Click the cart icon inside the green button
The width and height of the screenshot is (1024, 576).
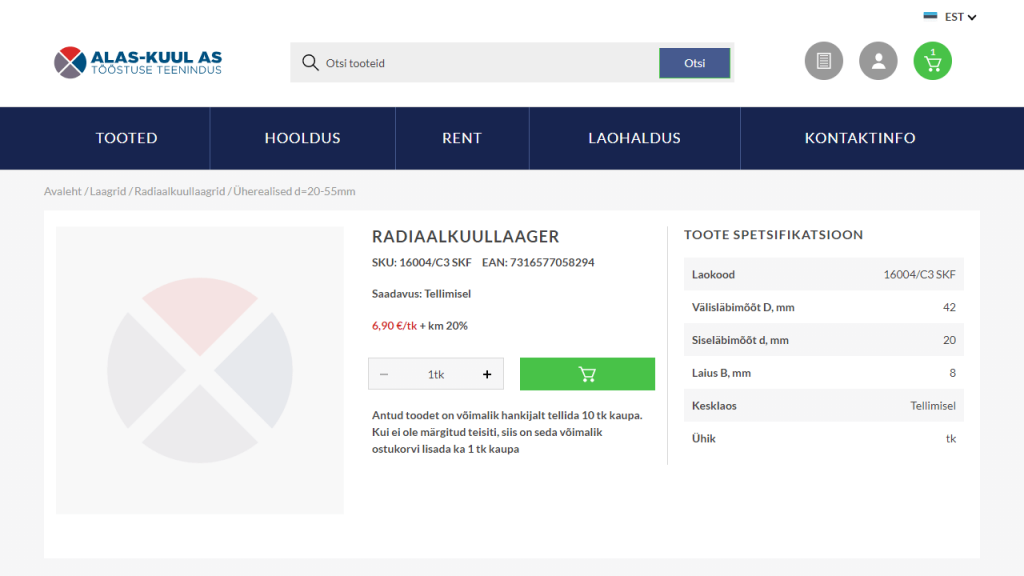tap(587, 373)
